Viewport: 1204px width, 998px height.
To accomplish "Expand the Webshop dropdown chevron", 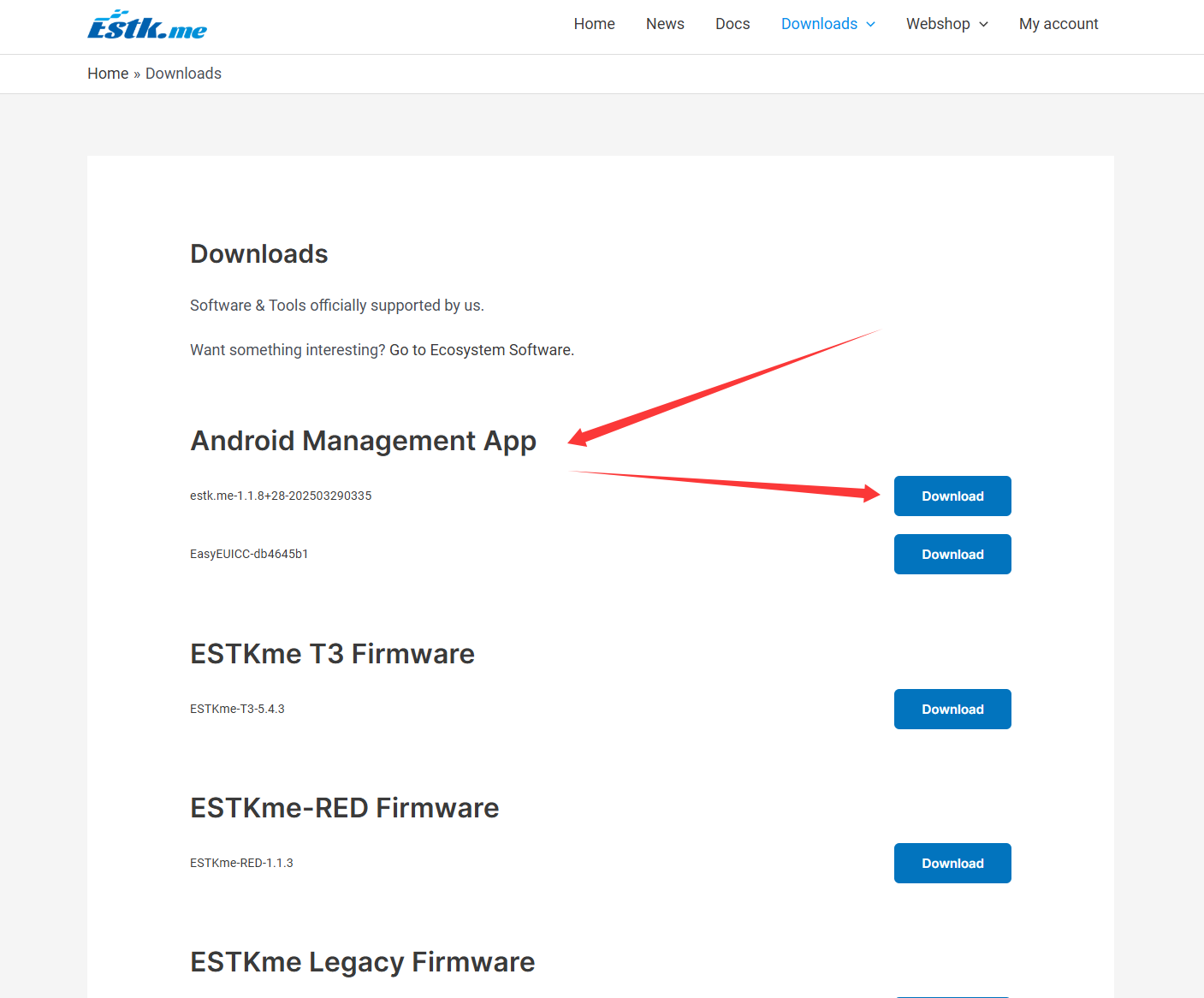I will (x=984, y=25).
